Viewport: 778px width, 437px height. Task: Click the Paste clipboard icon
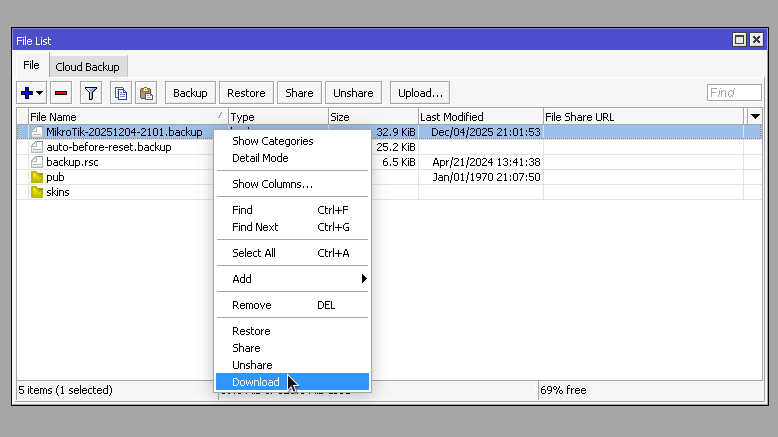tap(146, 93)
